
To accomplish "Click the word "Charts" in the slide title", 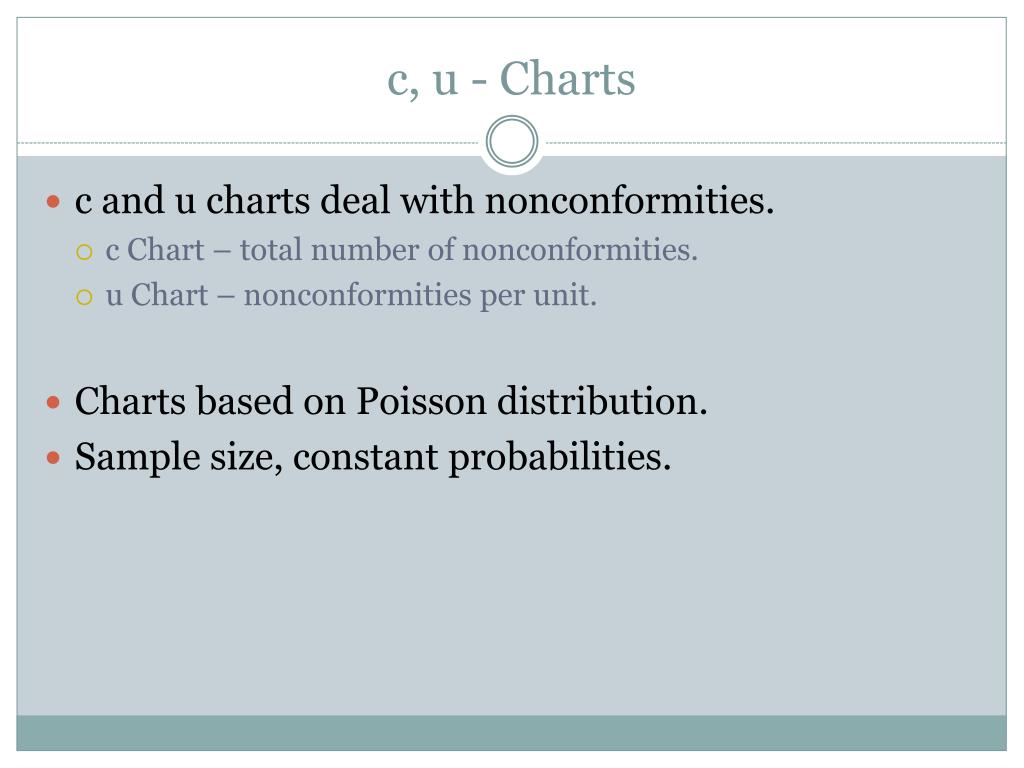I will 568,79.
